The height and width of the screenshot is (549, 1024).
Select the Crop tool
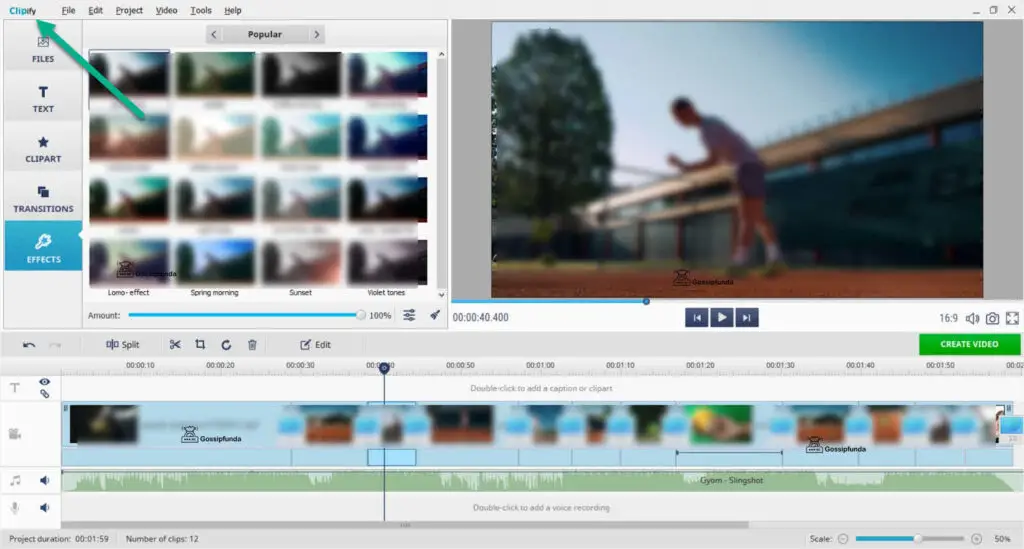(200, 345)
